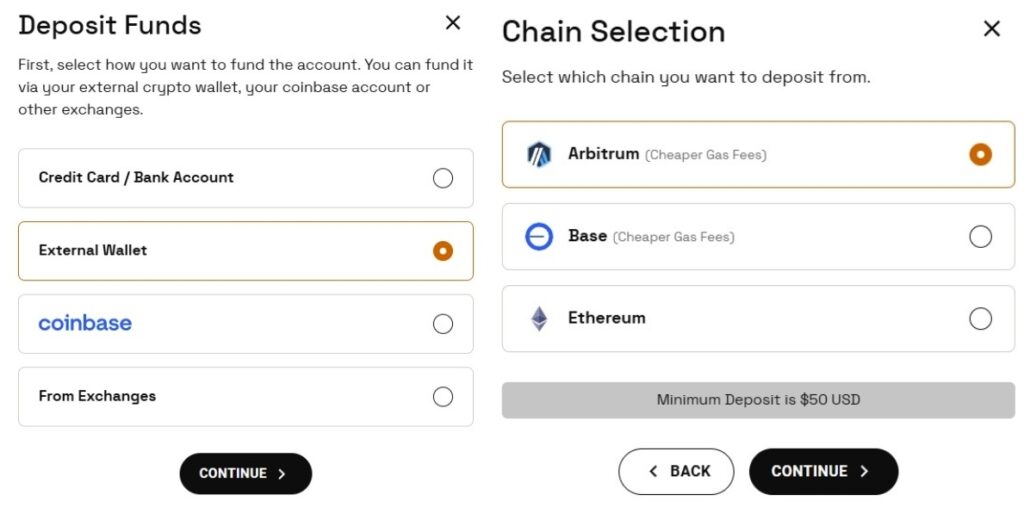Select the From Exchanges radio button

(x=442, y=397)
